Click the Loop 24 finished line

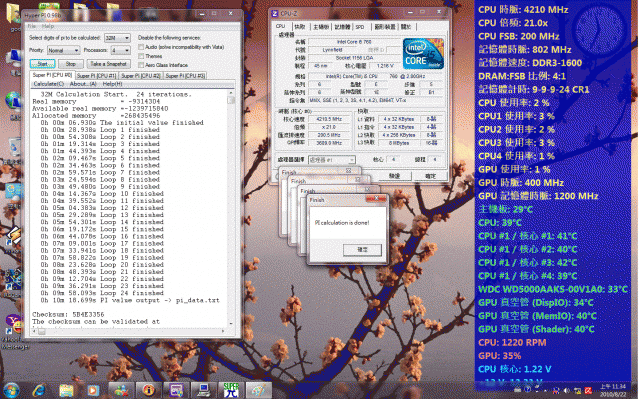coord(102,293)
